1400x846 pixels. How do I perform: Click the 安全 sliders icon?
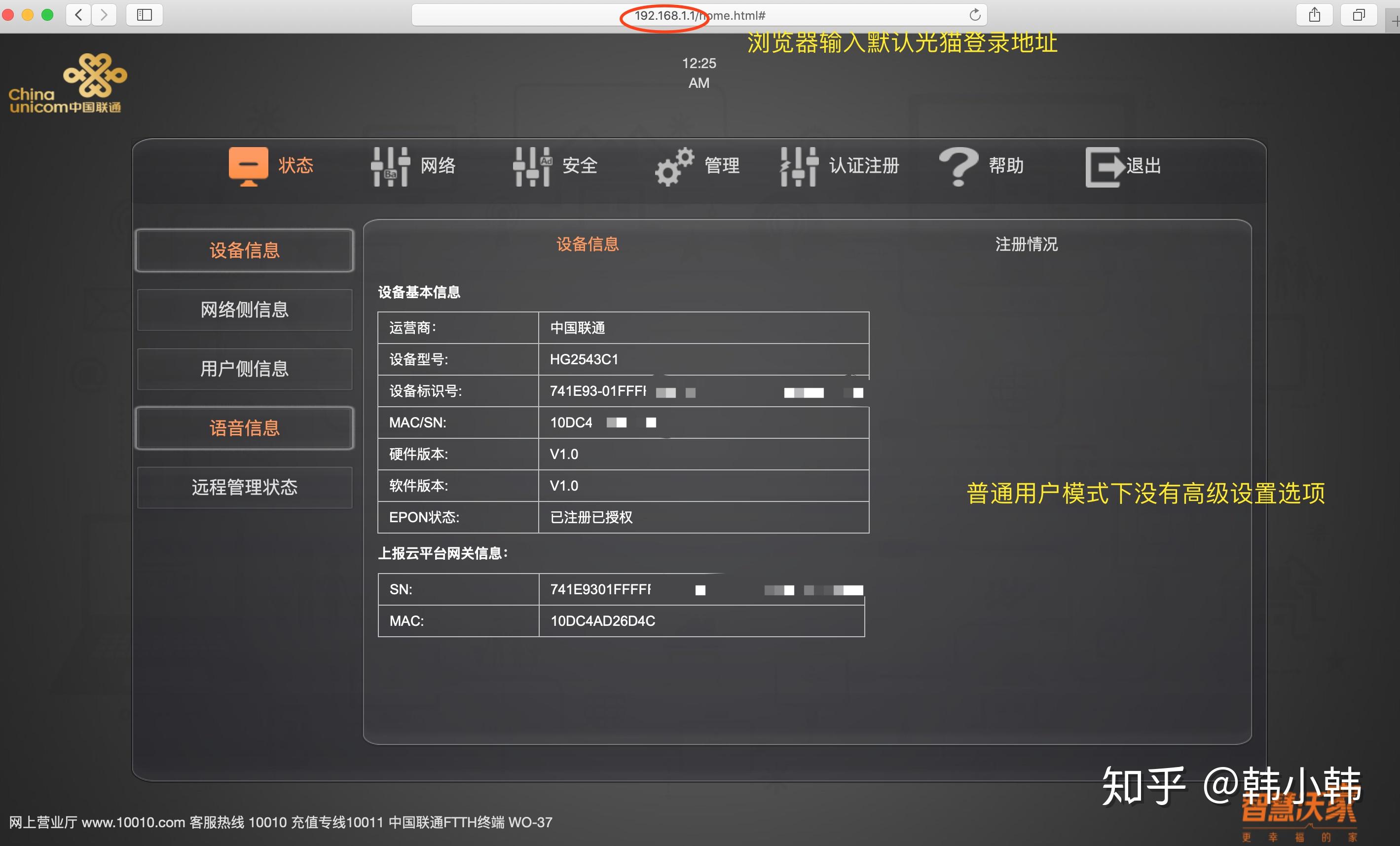532,166
